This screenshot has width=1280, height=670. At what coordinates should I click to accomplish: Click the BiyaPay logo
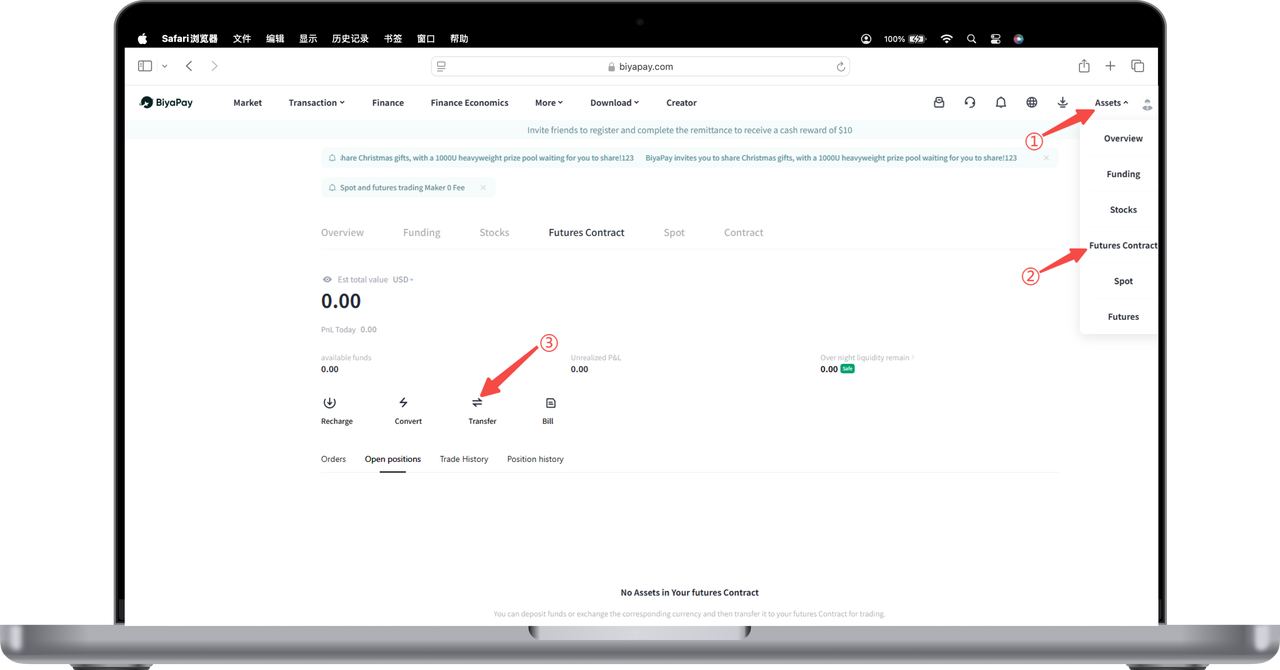pos(166,102)
